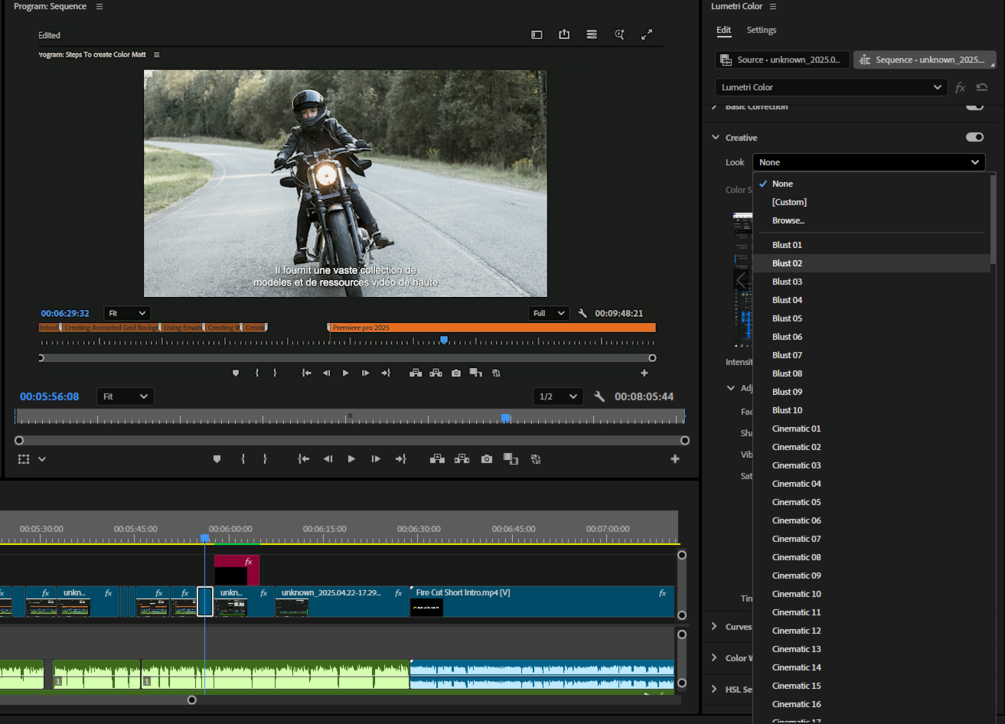
Task: Choose Blust 02 from the Look list
Action: pyautogui.click(x=787, y=263)
